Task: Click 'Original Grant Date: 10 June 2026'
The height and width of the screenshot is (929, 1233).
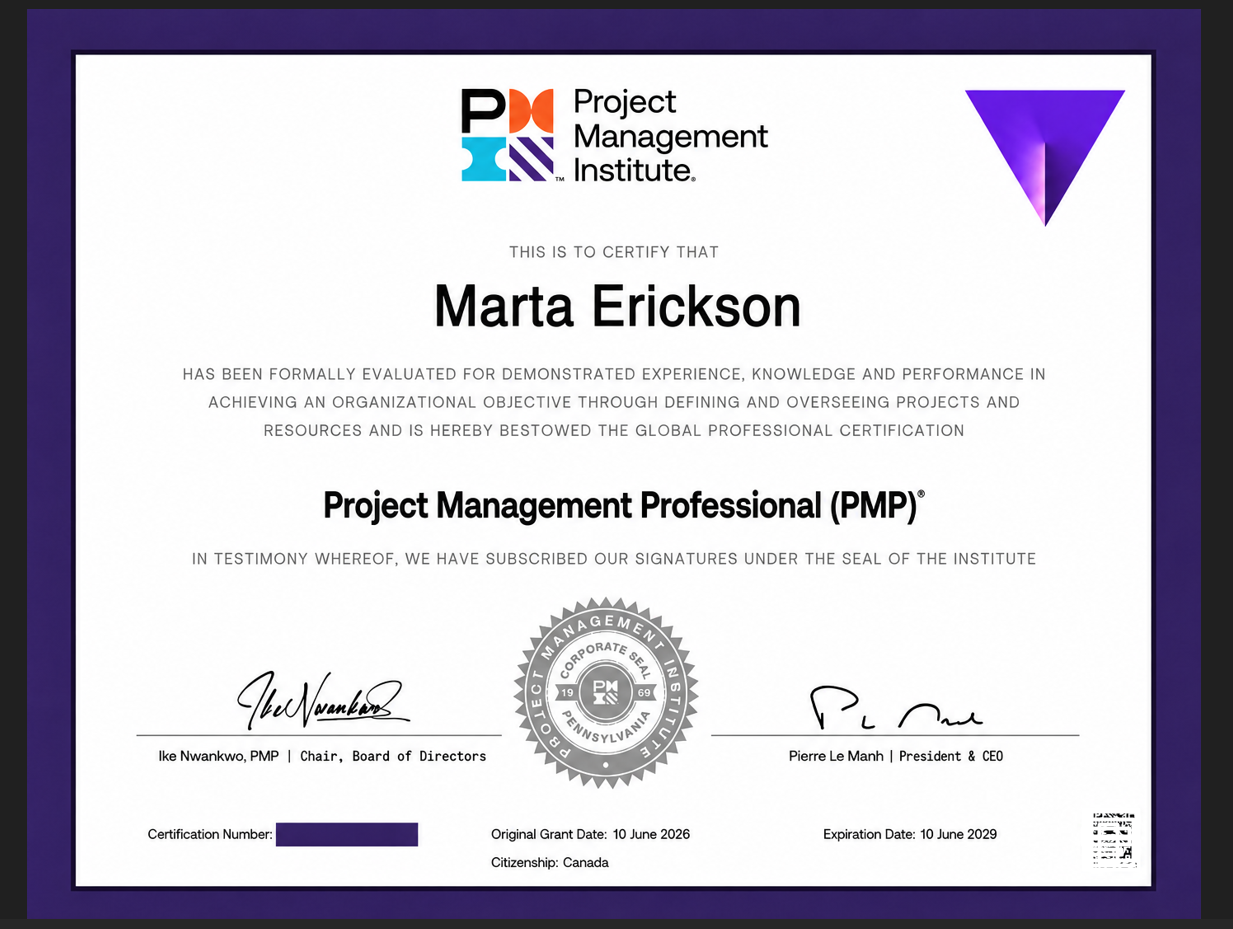Action: pyautogui.click(x=590, y=834)
